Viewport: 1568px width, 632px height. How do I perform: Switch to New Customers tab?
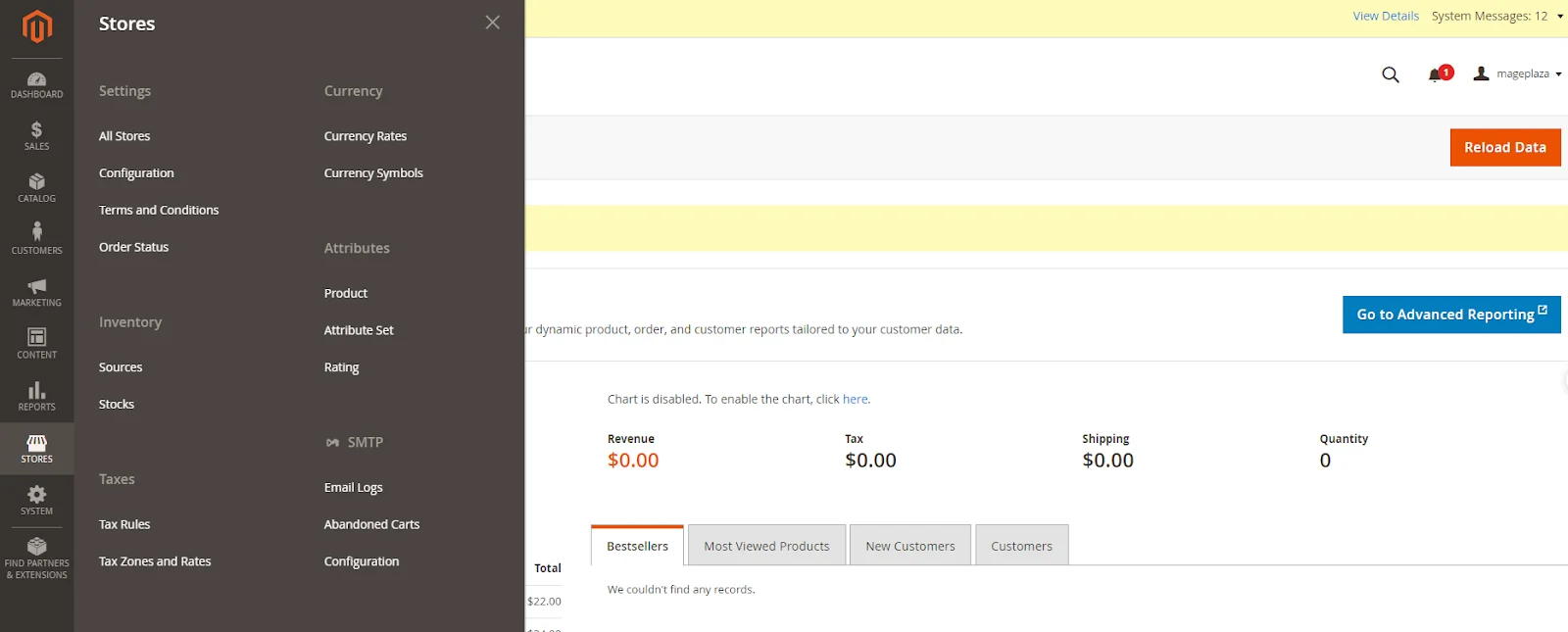909,546
